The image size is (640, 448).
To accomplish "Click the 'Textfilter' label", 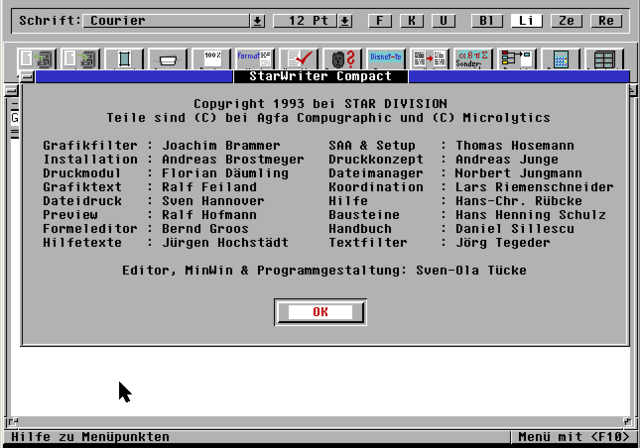I will click(368, 243).
